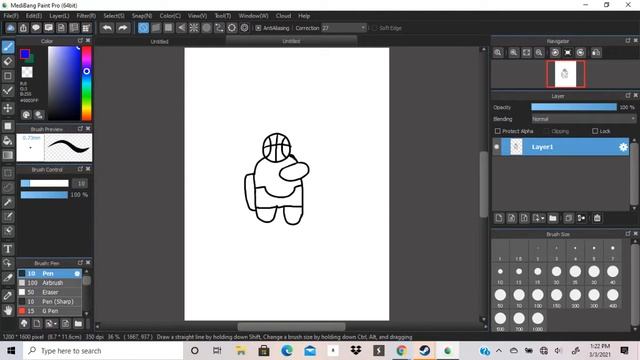This screenshot has height=360, width=640.
Task: Open Steam from the taskbar
Action: tap(424, 351)
